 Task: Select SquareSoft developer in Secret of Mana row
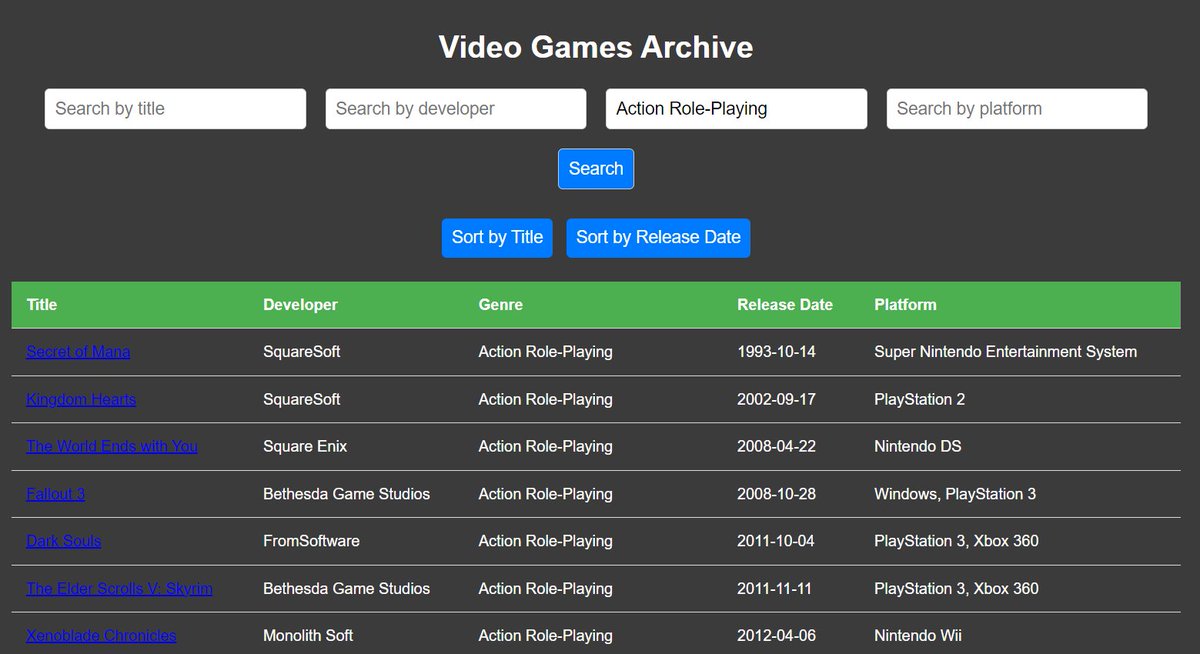pyautogui.click(x=302, y=352)
